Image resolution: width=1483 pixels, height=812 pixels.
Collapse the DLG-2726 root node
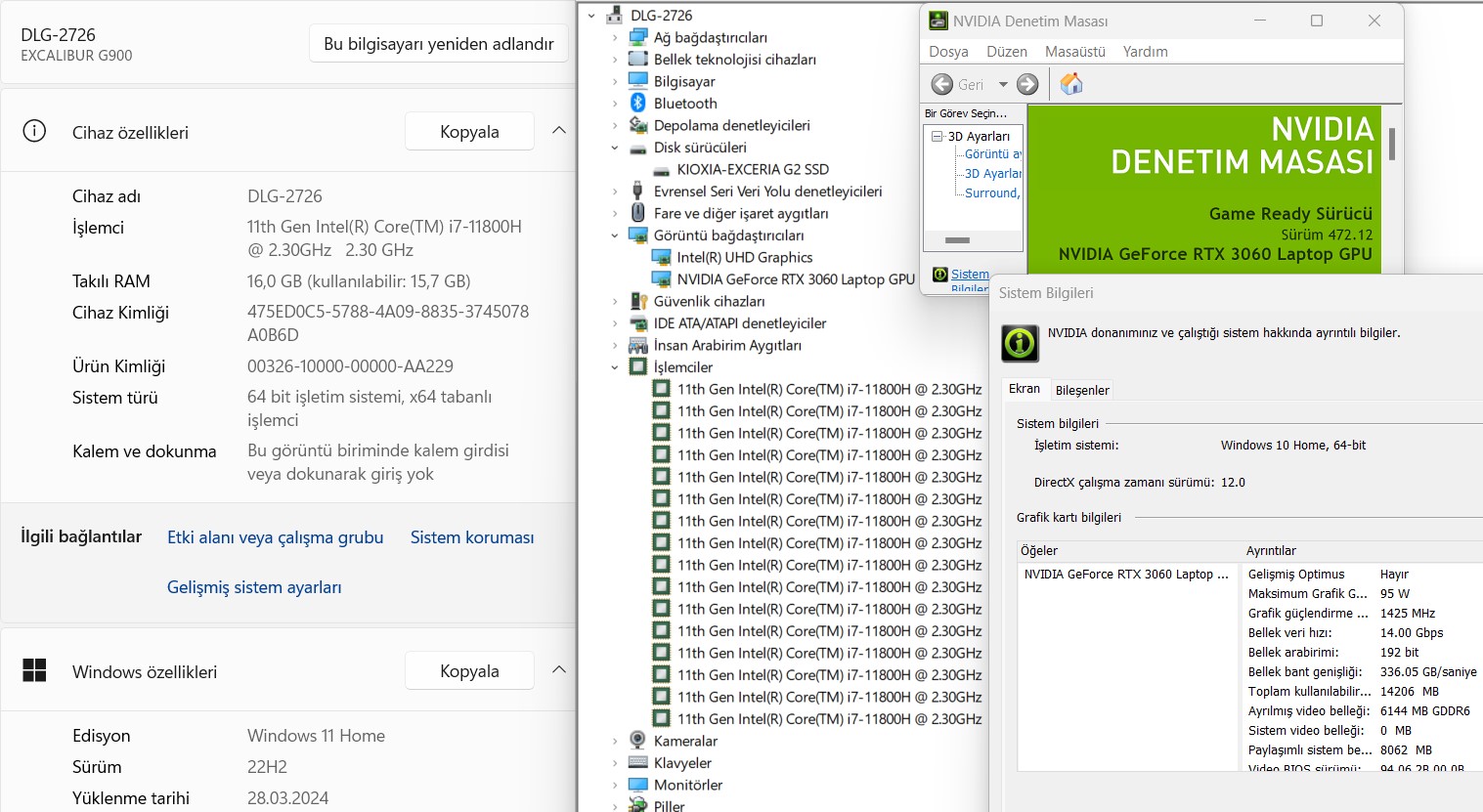point(591,16)
